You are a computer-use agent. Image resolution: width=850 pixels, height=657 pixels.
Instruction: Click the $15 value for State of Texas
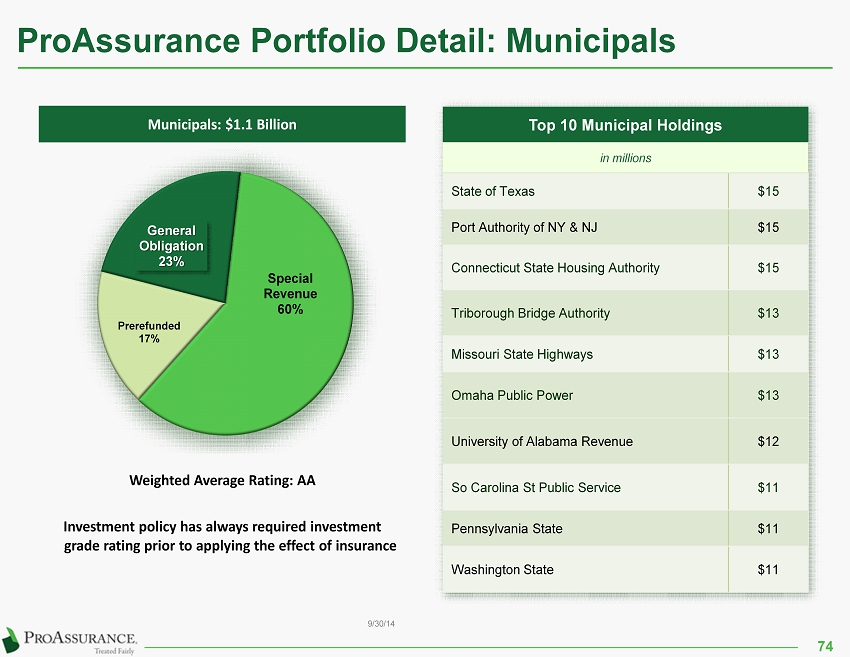(768, 191)
